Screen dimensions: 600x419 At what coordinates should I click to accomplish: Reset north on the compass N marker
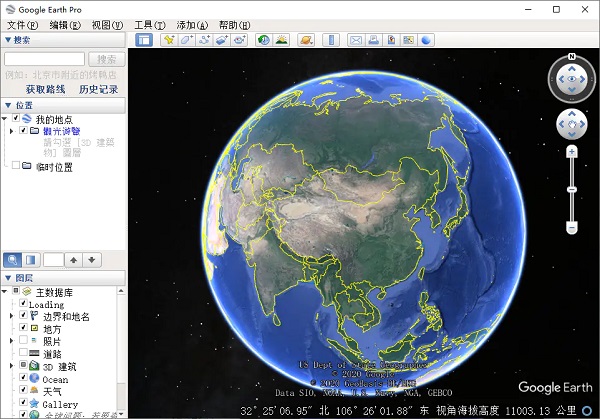point(572,57)
